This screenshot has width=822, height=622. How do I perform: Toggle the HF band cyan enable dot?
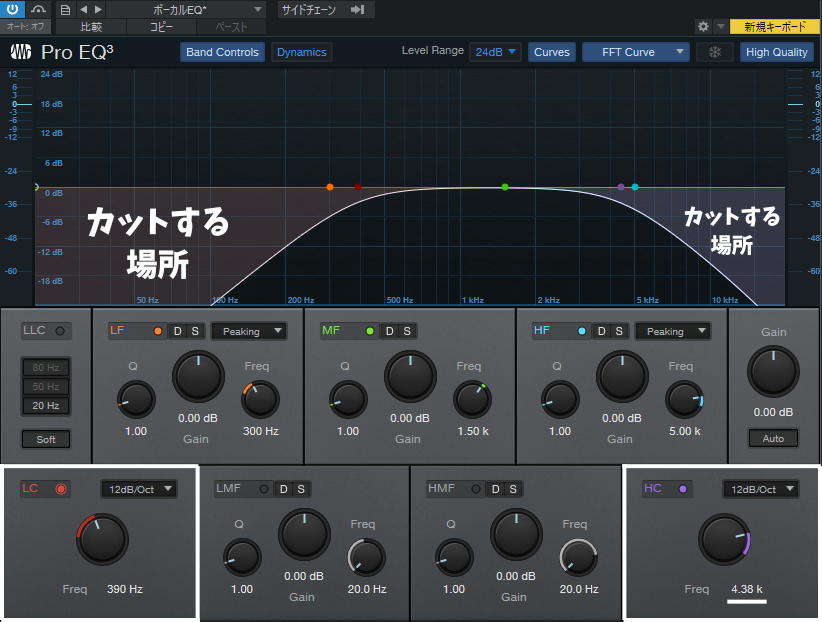pos(582,331)
